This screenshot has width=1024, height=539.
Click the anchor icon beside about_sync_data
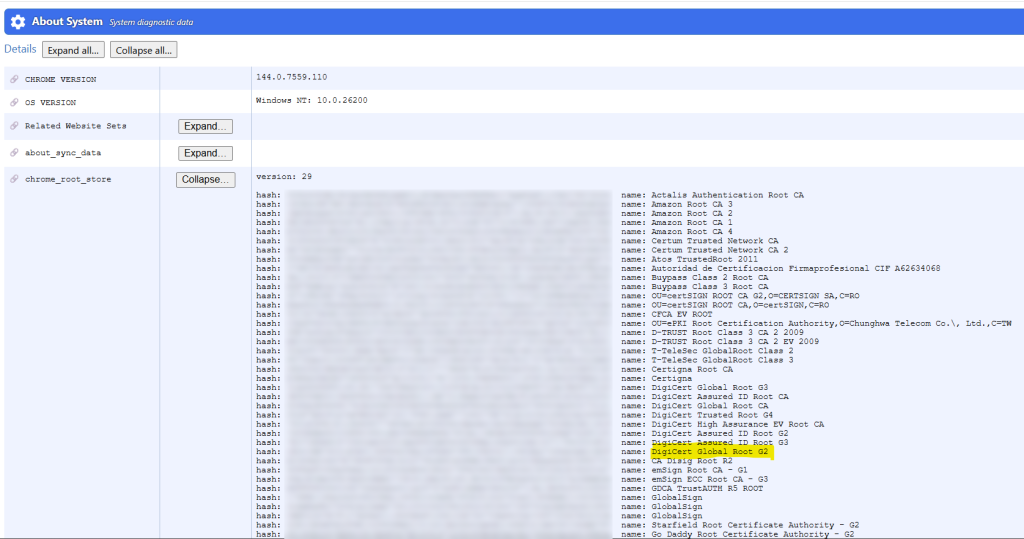[14, 153]
